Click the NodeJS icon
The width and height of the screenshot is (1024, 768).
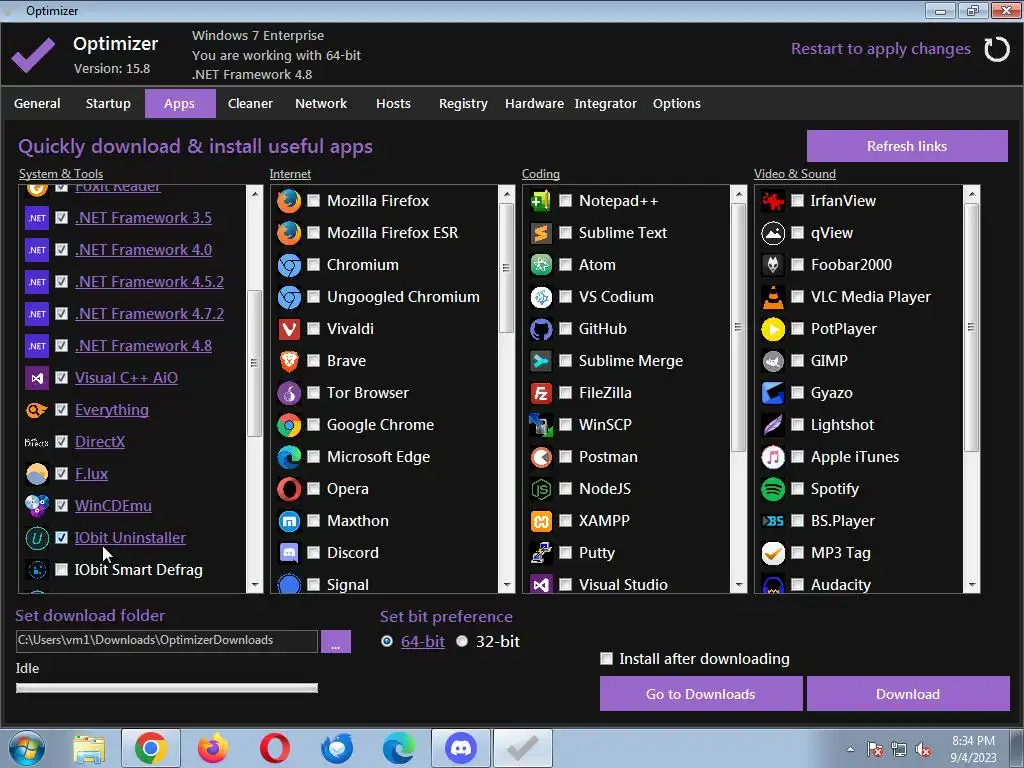[541, 489]
